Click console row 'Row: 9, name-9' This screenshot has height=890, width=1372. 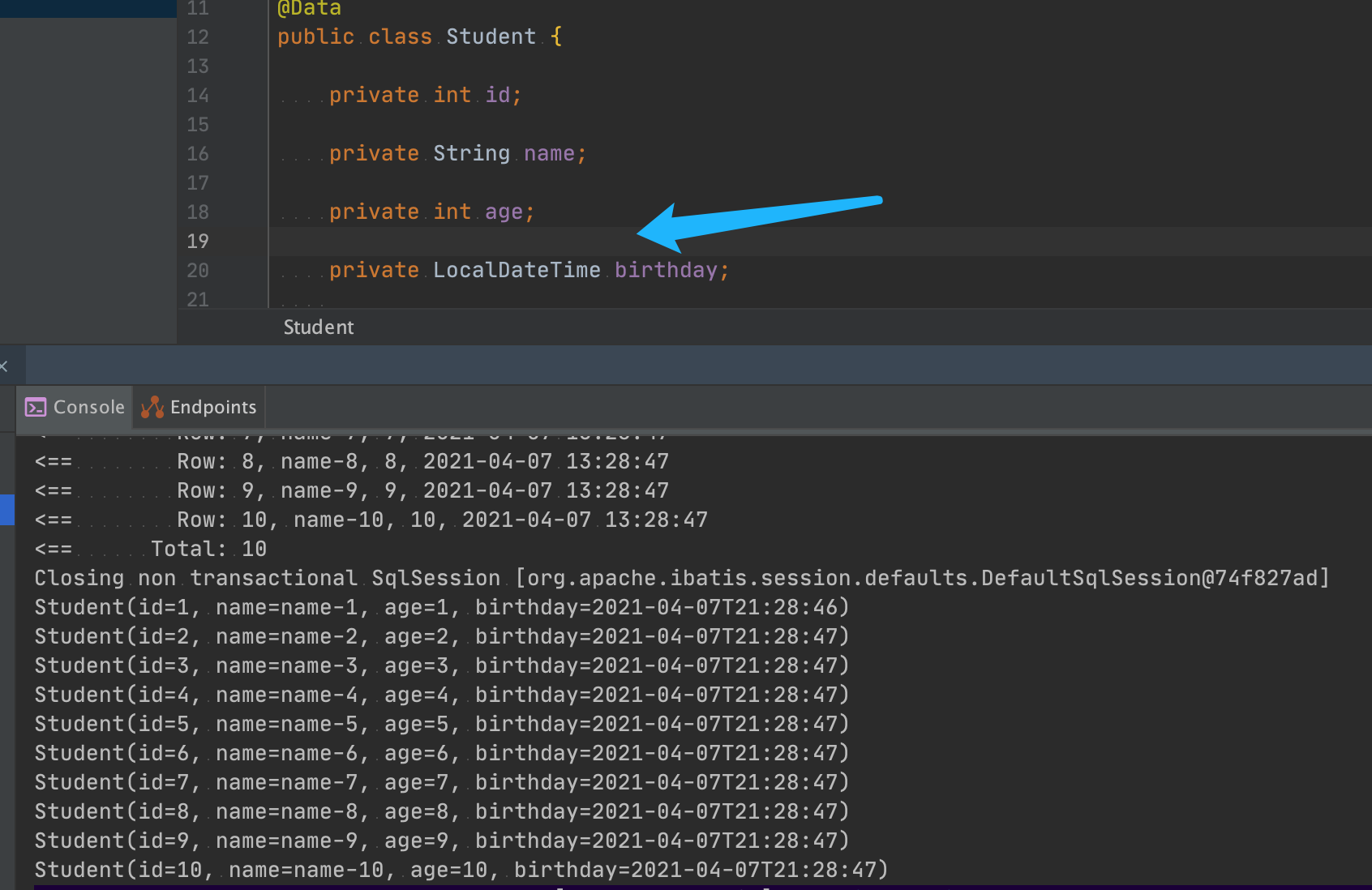(x=352, y=490)
